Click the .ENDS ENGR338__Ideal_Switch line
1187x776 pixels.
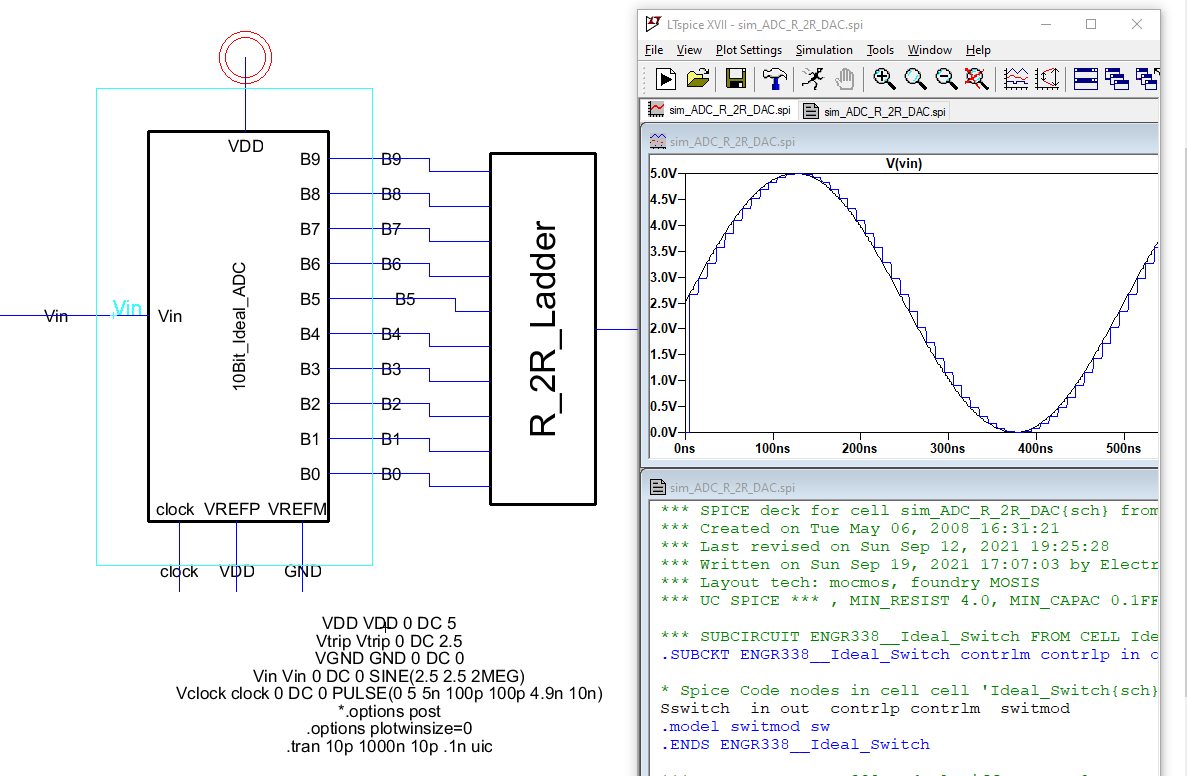pyautogui.click(x=795, y=744)
